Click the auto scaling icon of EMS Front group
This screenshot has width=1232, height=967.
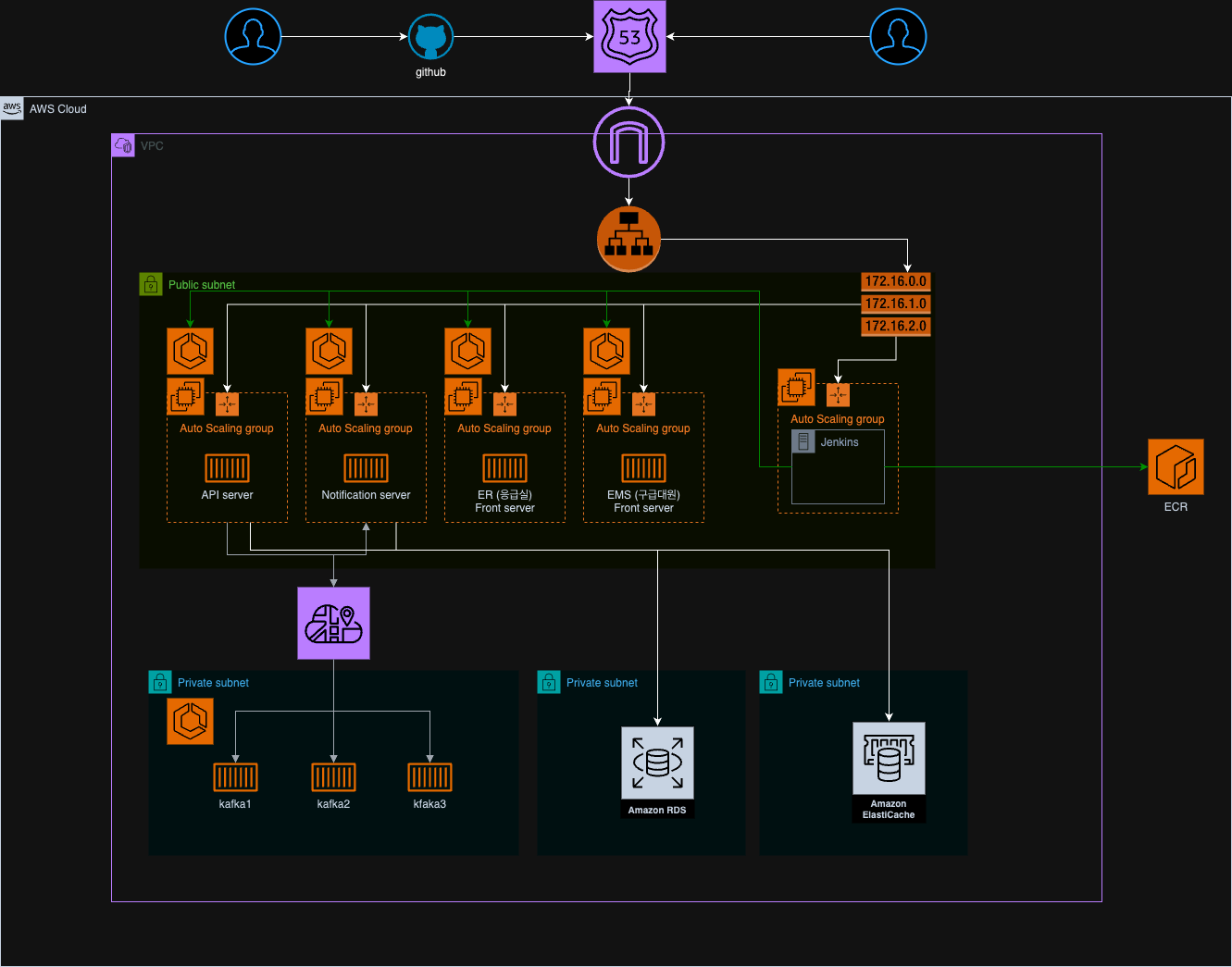[x=643, y=404]
